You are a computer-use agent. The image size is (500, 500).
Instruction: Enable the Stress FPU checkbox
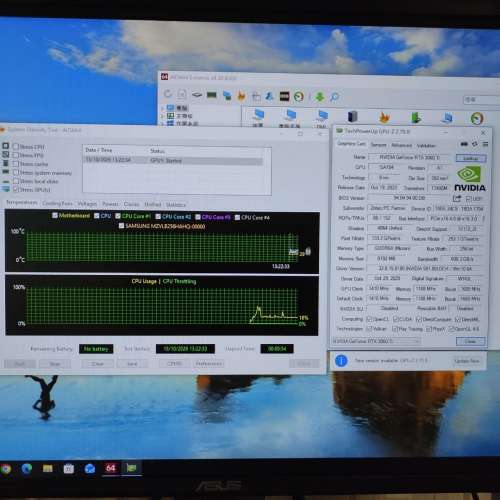coord(16,155)
